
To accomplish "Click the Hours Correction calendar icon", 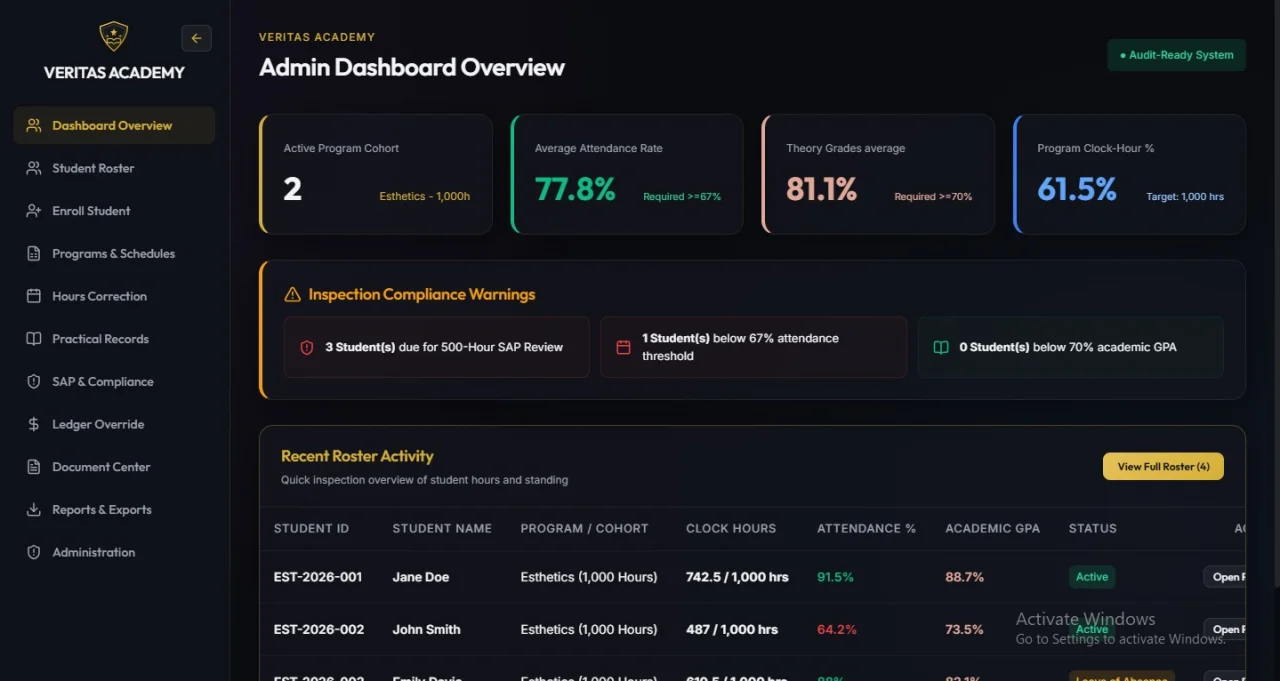I will [x=34, y=296].
